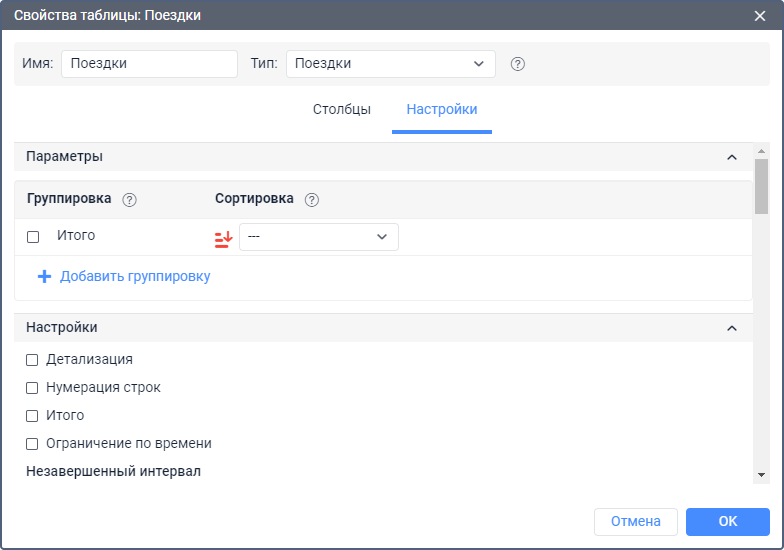
Task: Toggle the red sort direction icon
Action: [223, 237]
